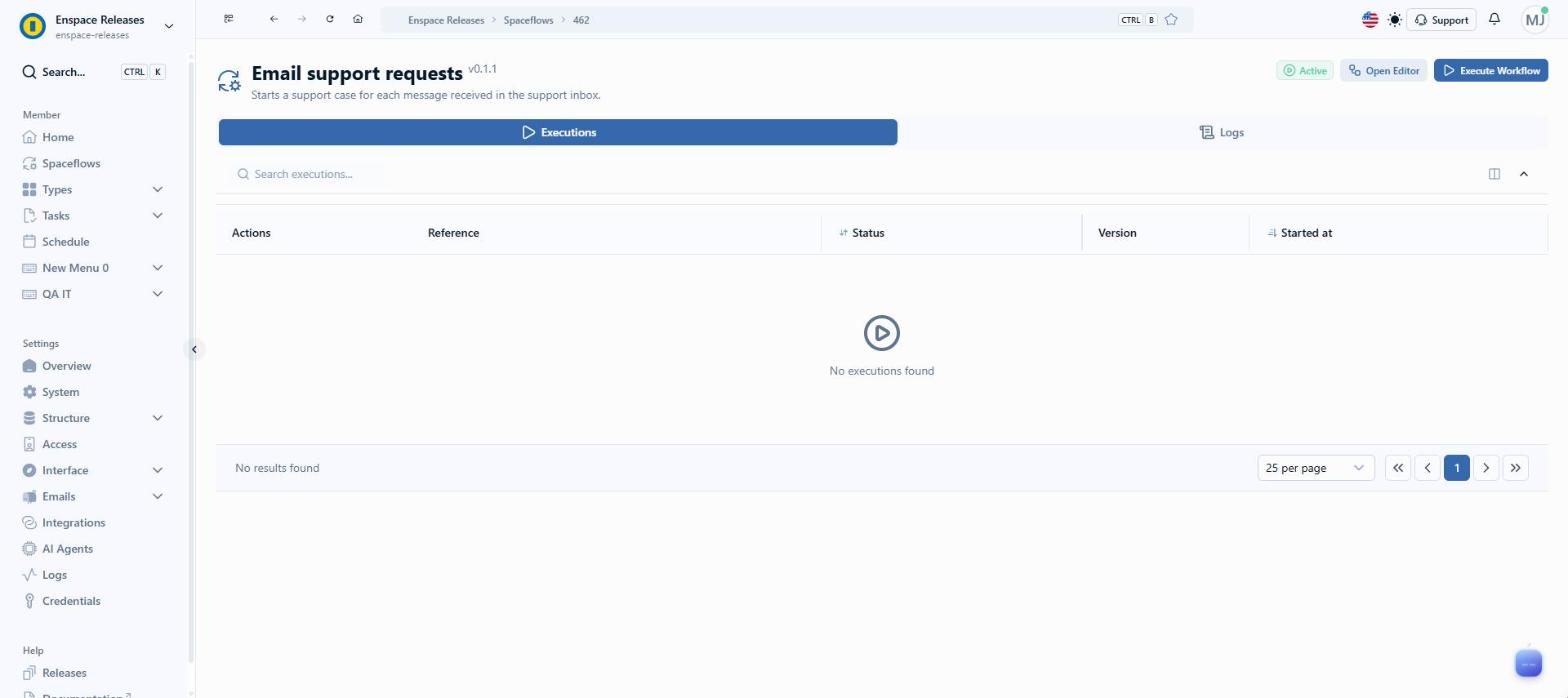Click the Version column header
The image size is (1568, 698).
pos(1117,233)
